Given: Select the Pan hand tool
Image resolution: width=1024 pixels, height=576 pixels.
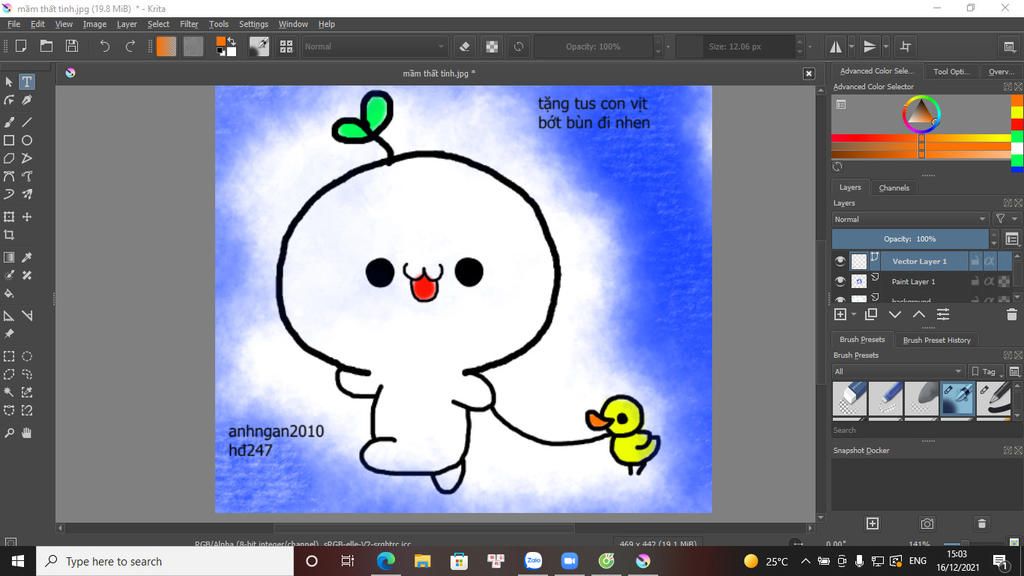Looking at the screenshot, I should [x=27, y=433].
